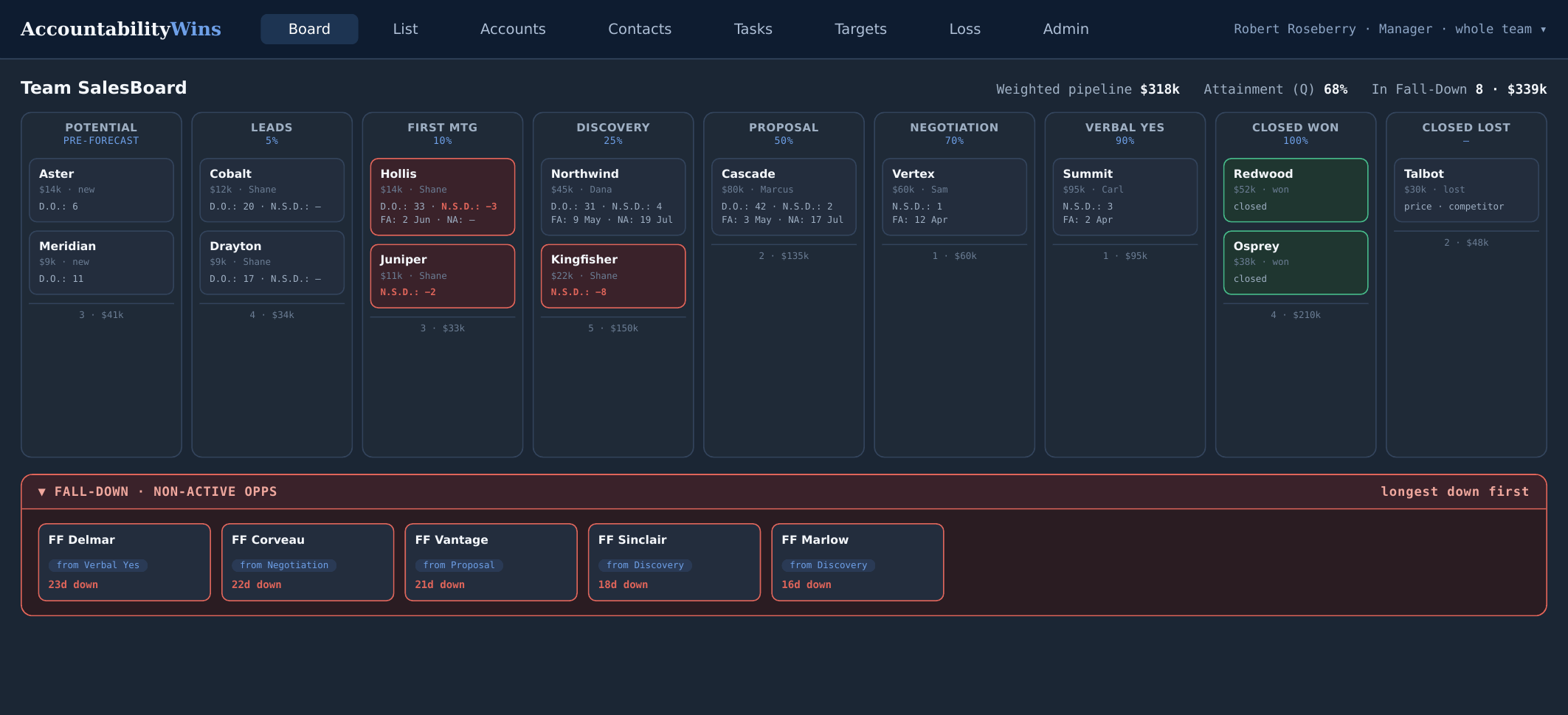Click the 'from Negotiation' tag
Screen dimensions: 1568x715
click(284, 565)
